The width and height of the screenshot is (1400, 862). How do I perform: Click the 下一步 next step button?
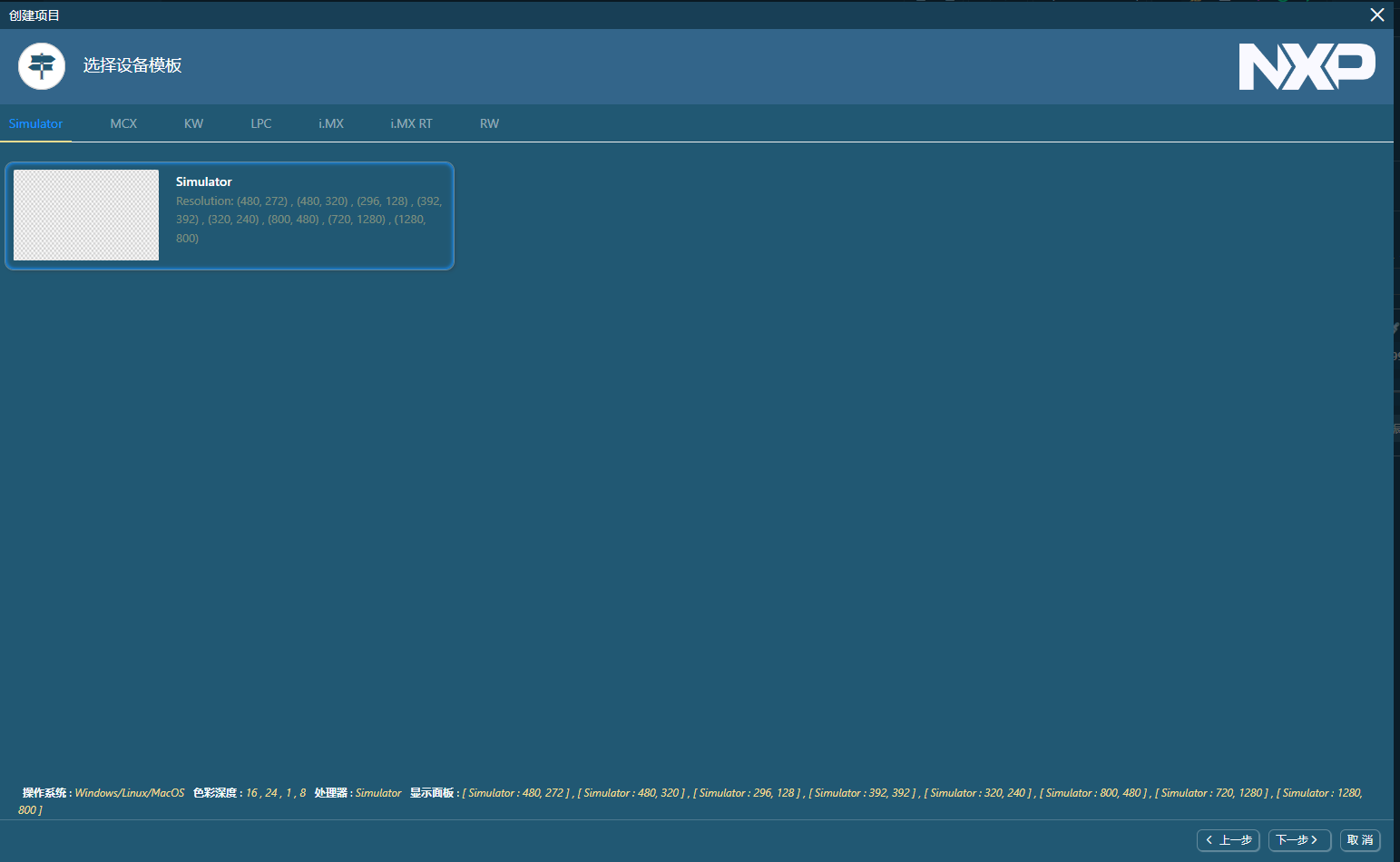click(1299, 840)
